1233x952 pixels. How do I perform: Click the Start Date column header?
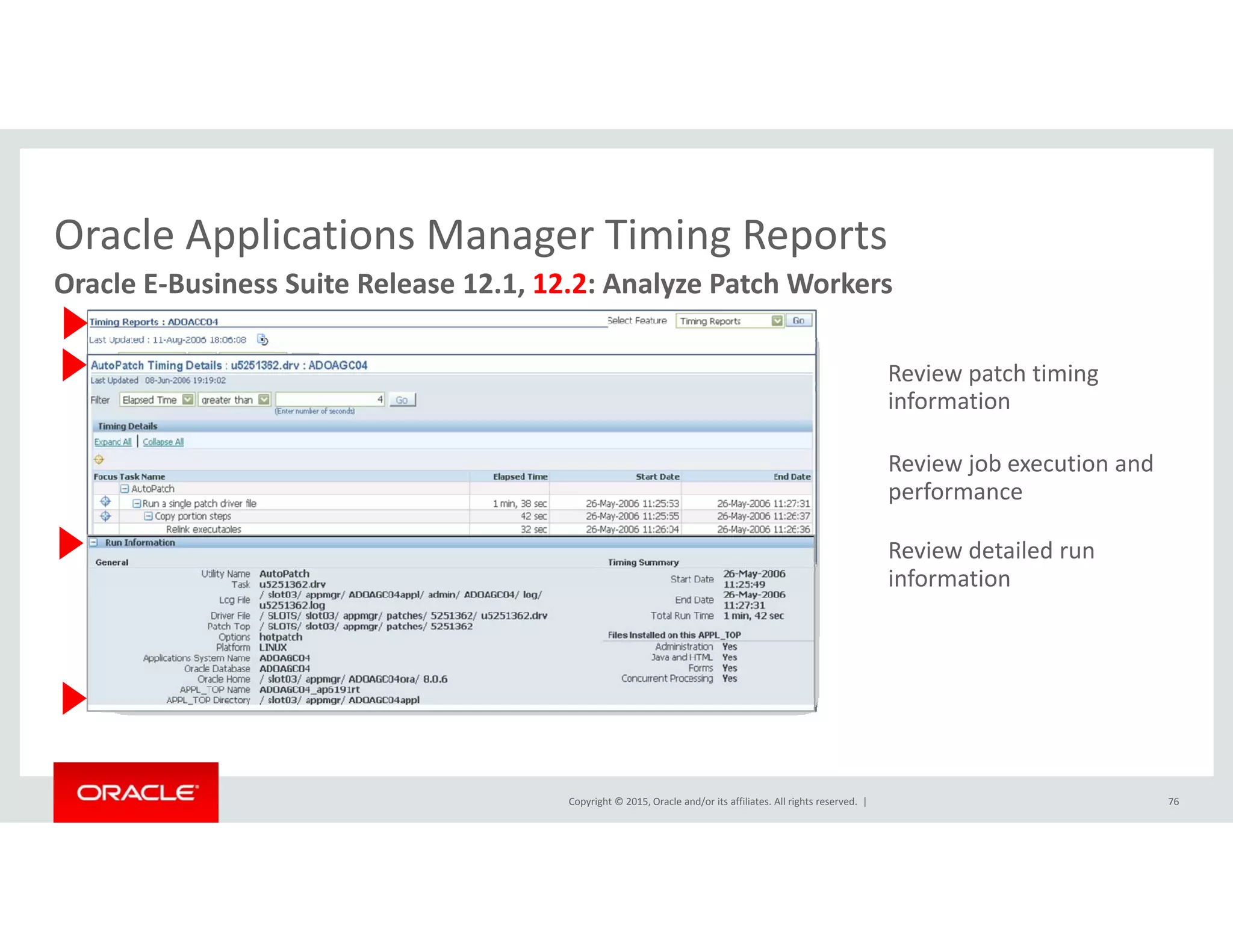coord(657,477)
